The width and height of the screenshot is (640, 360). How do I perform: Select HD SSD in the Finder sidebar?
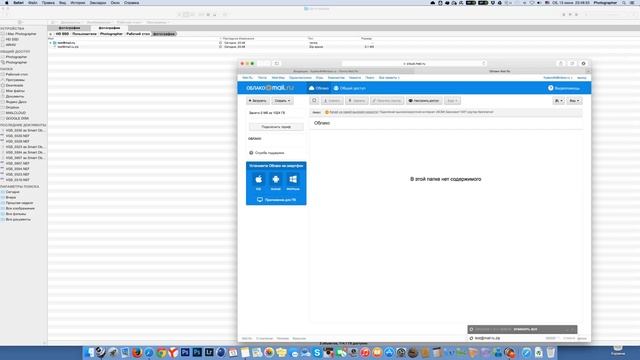pos(12,39)
